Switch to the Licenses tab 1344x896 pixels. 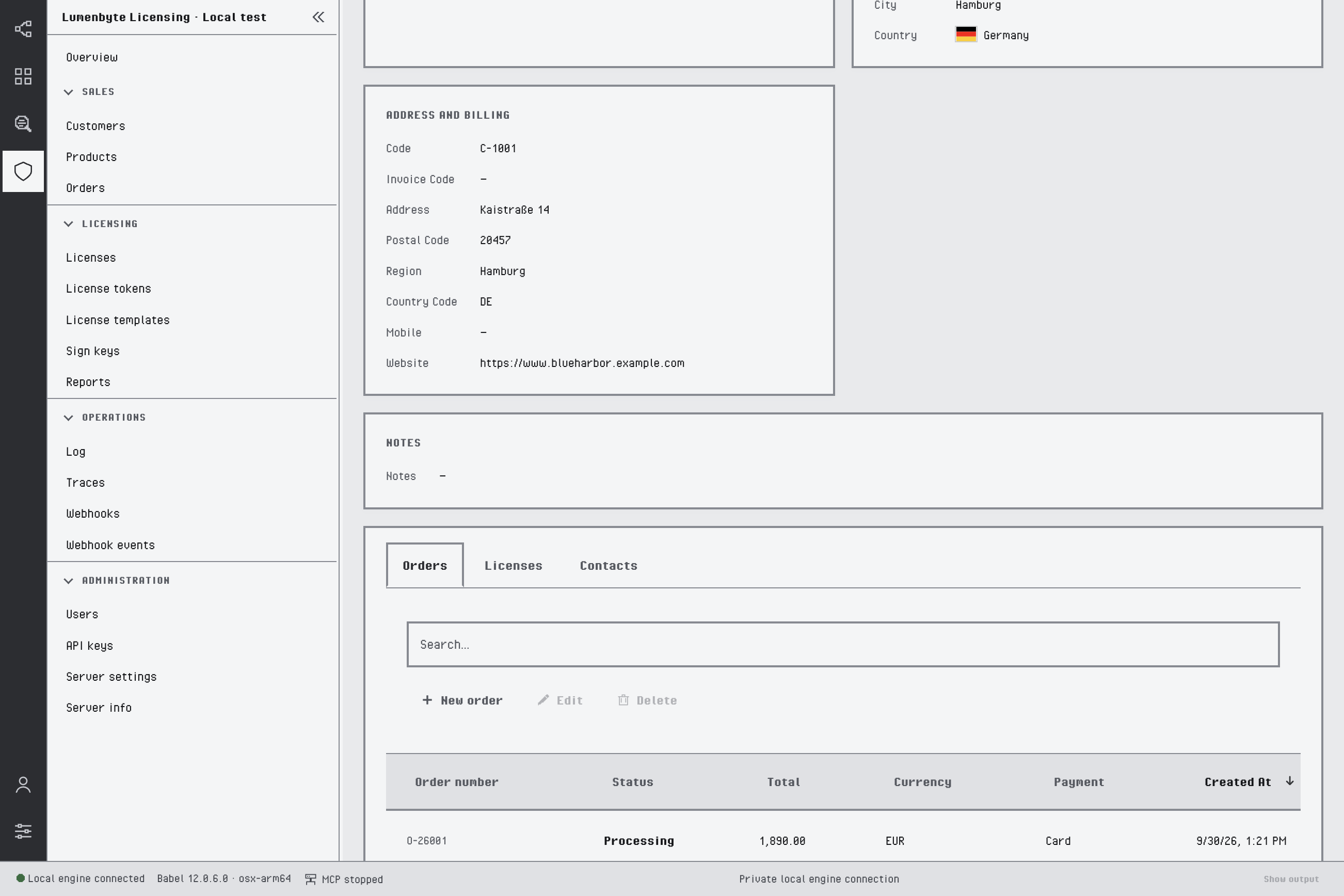click(513, 565)
